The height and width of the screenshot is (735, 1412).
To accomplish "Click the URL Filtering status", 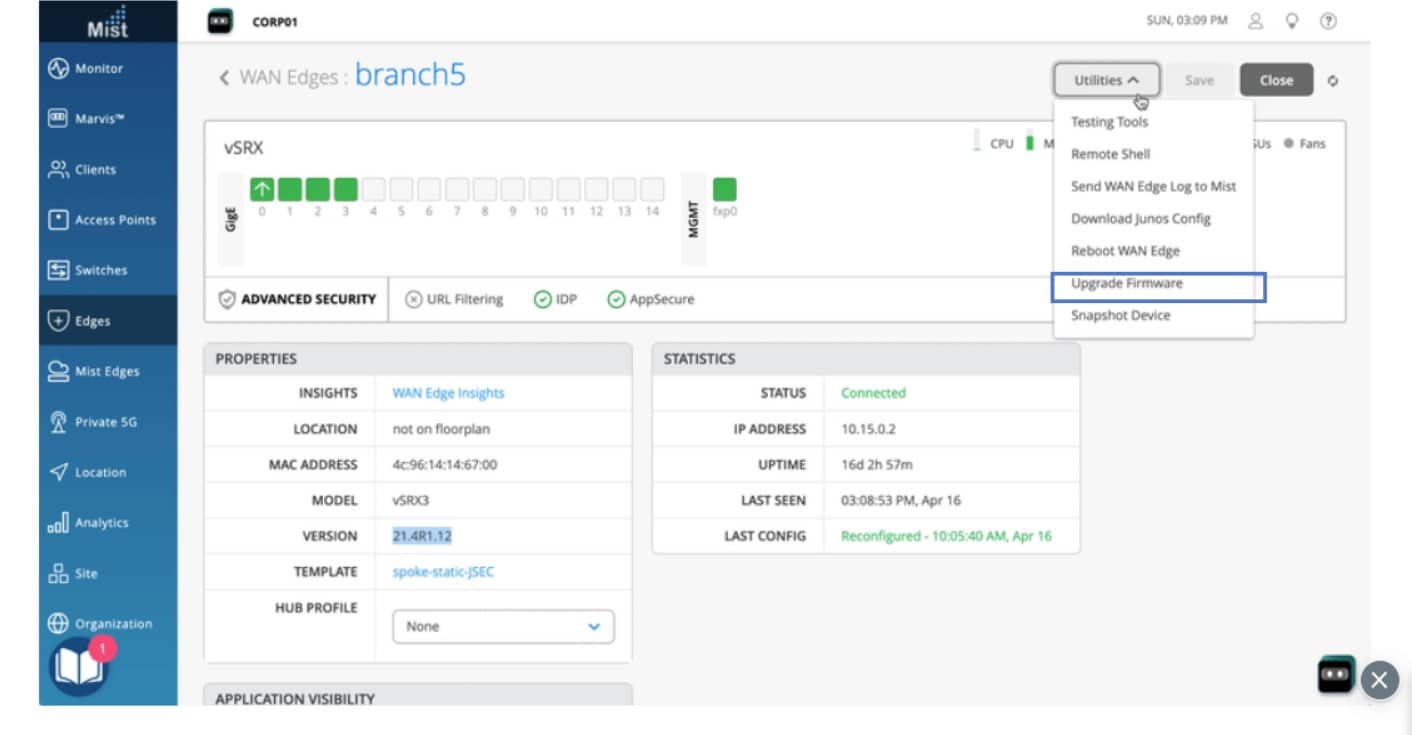I will pyautogui.click(x=453, y=299).
